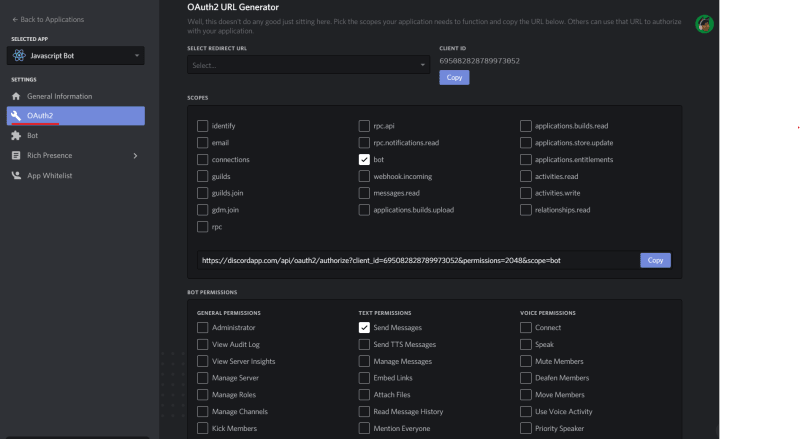The width and height of the screenshot is (800, 439).
Task: Copy the generated OAuth2 URL
Action: [655, 260]
